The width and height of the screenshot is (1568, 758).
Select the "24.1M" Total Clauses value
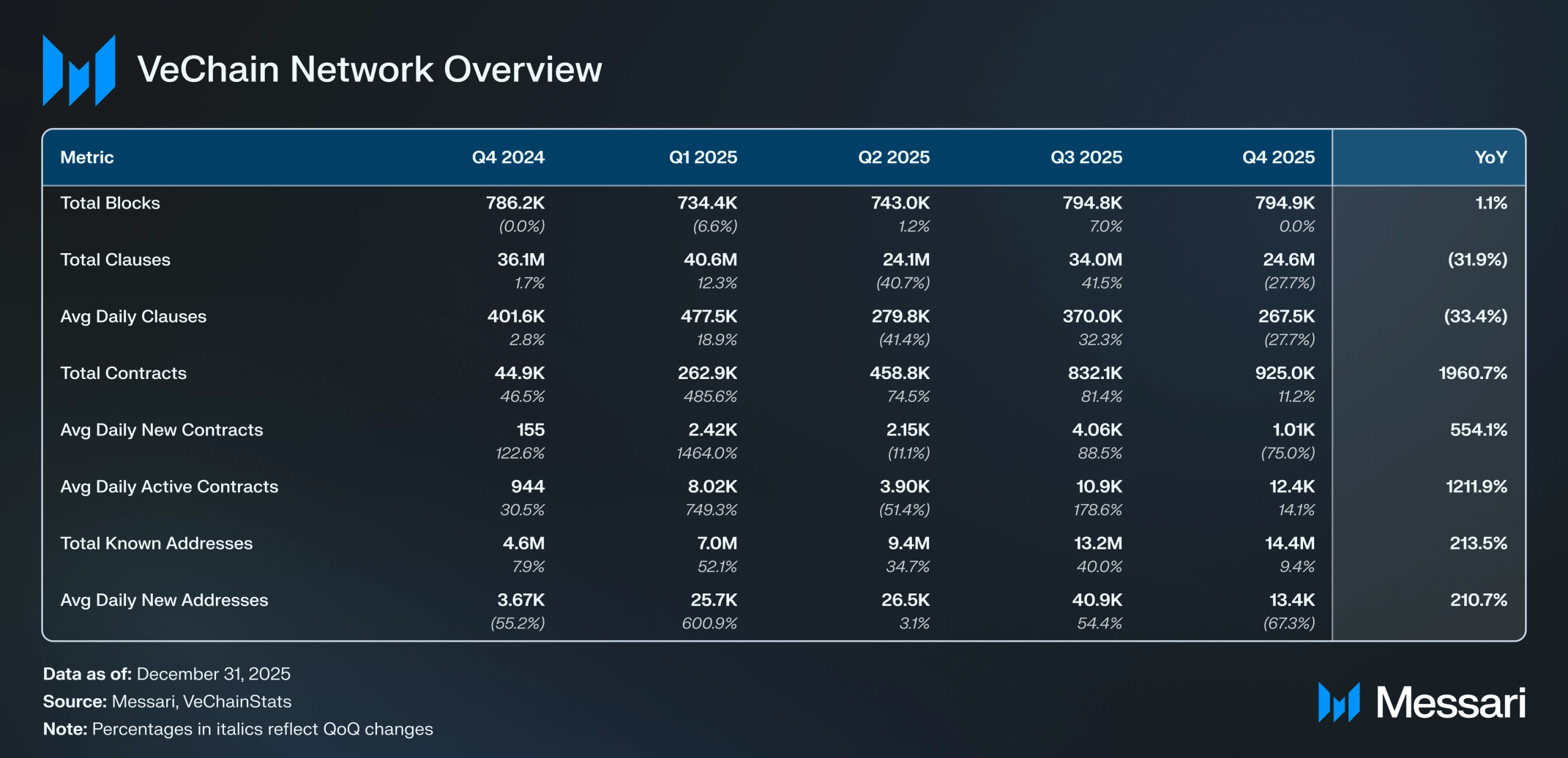(906, 260)
